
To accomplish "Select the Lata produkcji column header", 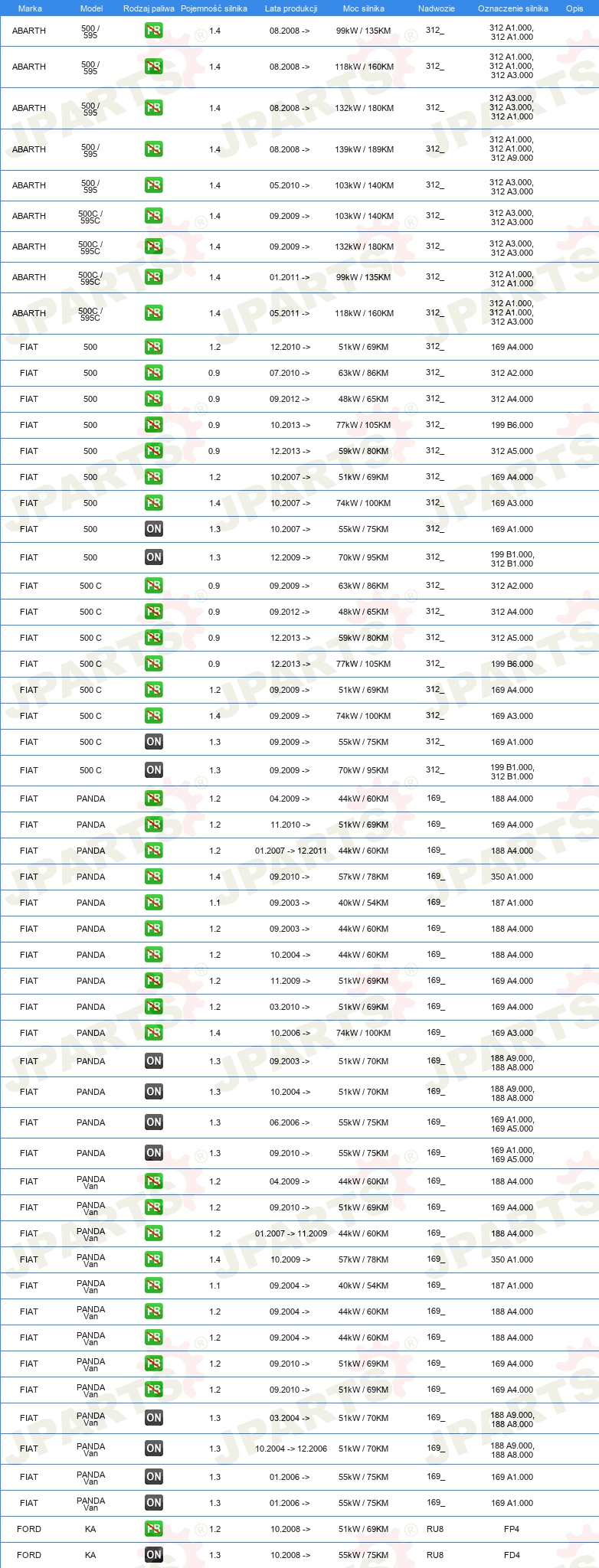I will coord(291,8).
